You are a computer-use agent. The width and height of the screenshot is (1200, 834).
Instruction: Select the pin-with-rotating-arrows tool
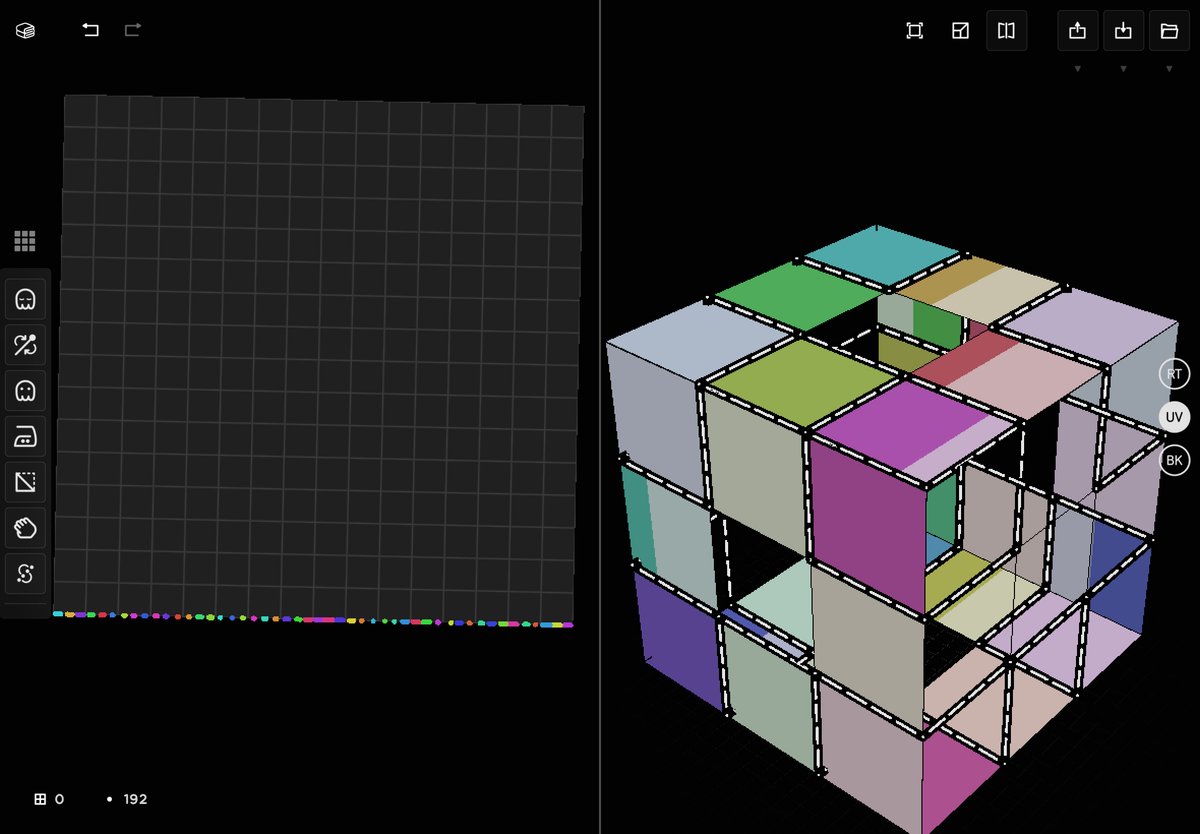coord(25,346)
